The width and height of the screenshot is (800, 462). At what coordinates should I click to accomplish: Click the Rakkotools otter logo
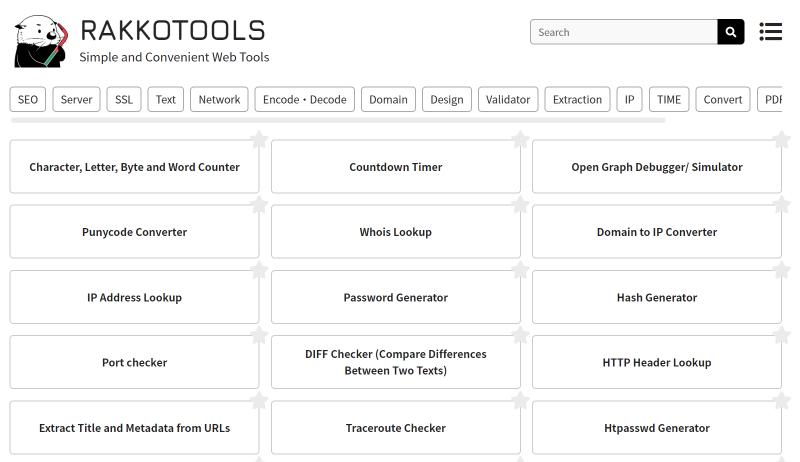click(x=41, y=41)
